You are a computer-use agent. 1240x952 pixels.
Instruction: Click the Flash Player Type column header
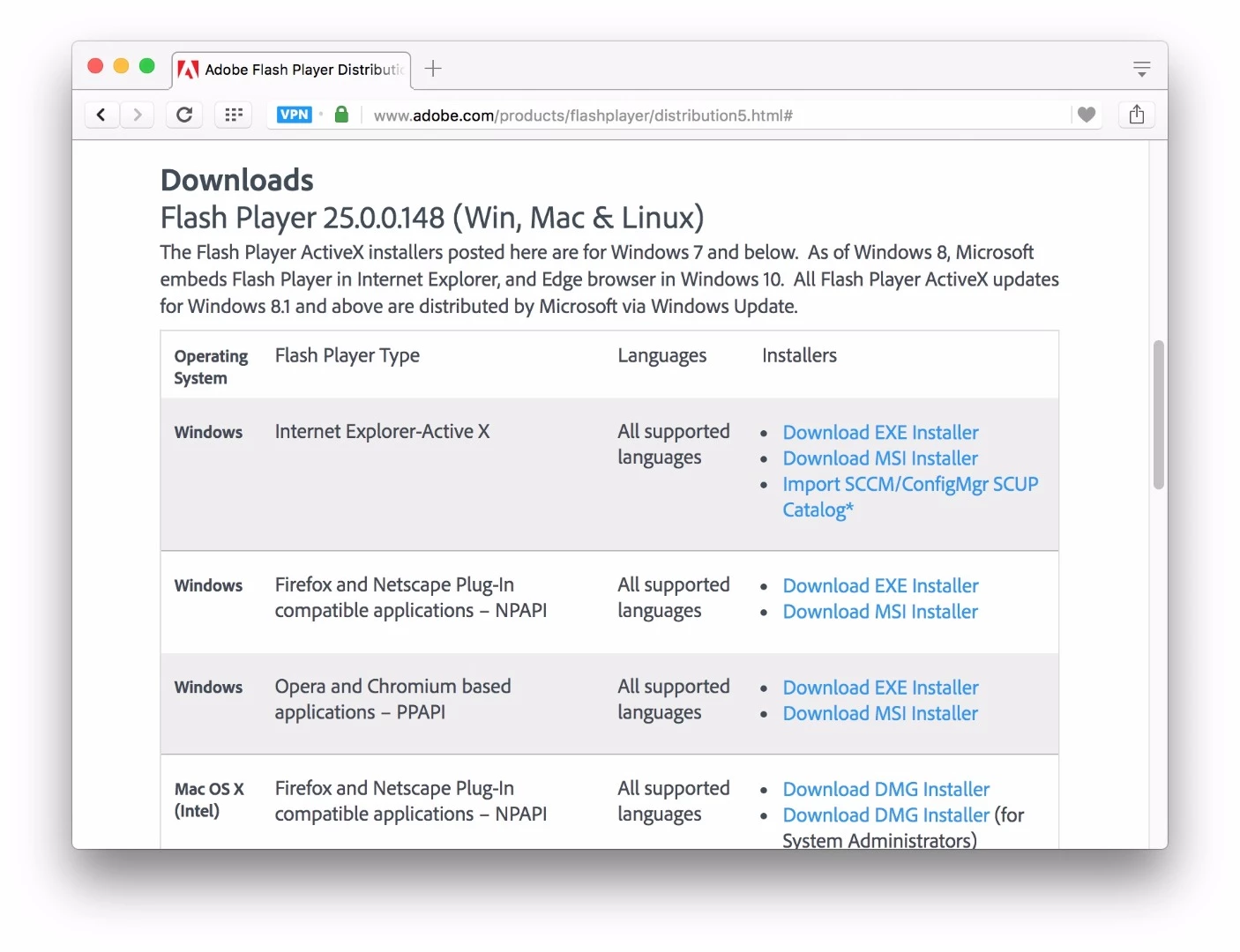pyautogui.click(x=347, y=355)
